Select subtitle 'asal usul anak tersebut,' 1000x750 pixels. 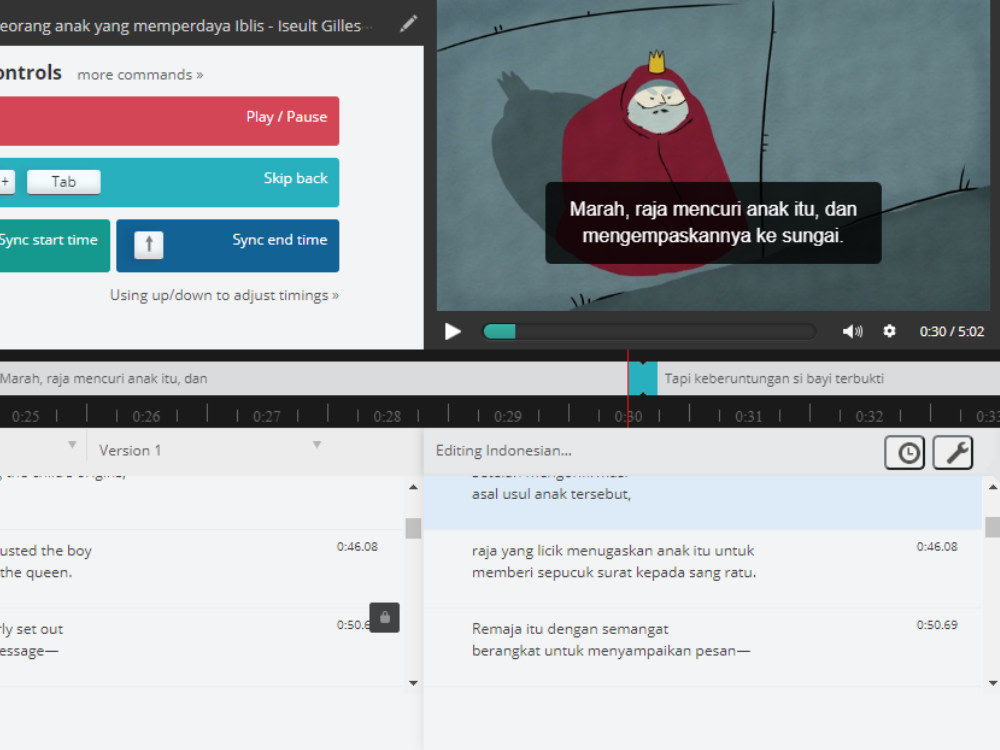coord(551,494)
